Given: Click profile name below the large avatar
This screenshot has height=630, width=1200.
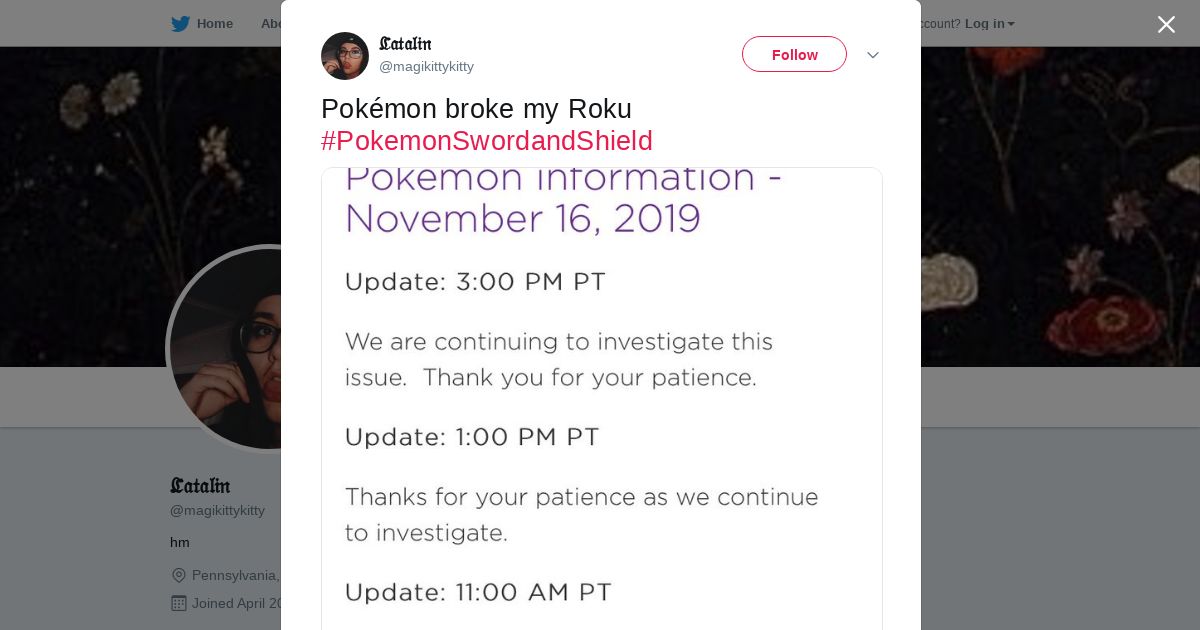Looking at the screenshot, I should coord(200,486).
